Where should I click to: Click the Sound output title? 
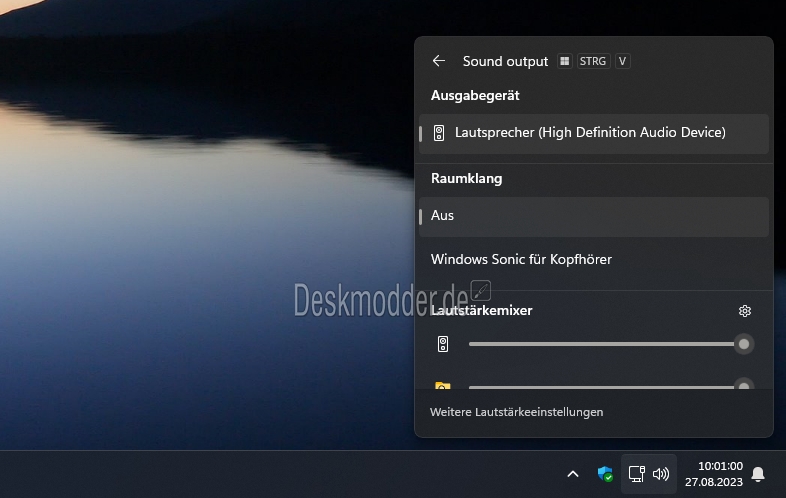[505, 61]
